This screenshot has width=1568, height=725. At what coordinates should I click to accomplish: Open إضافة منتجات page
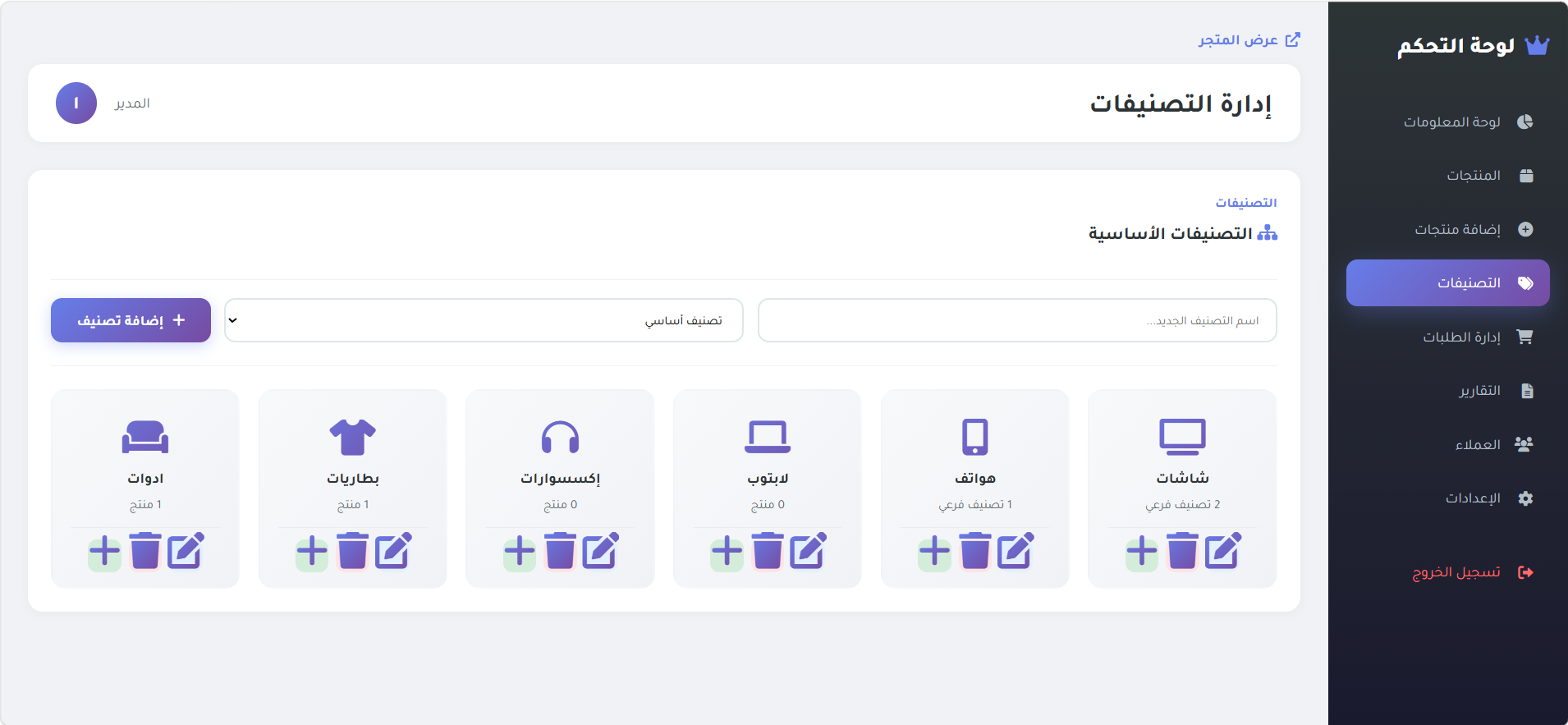(x=1448, y=229)
